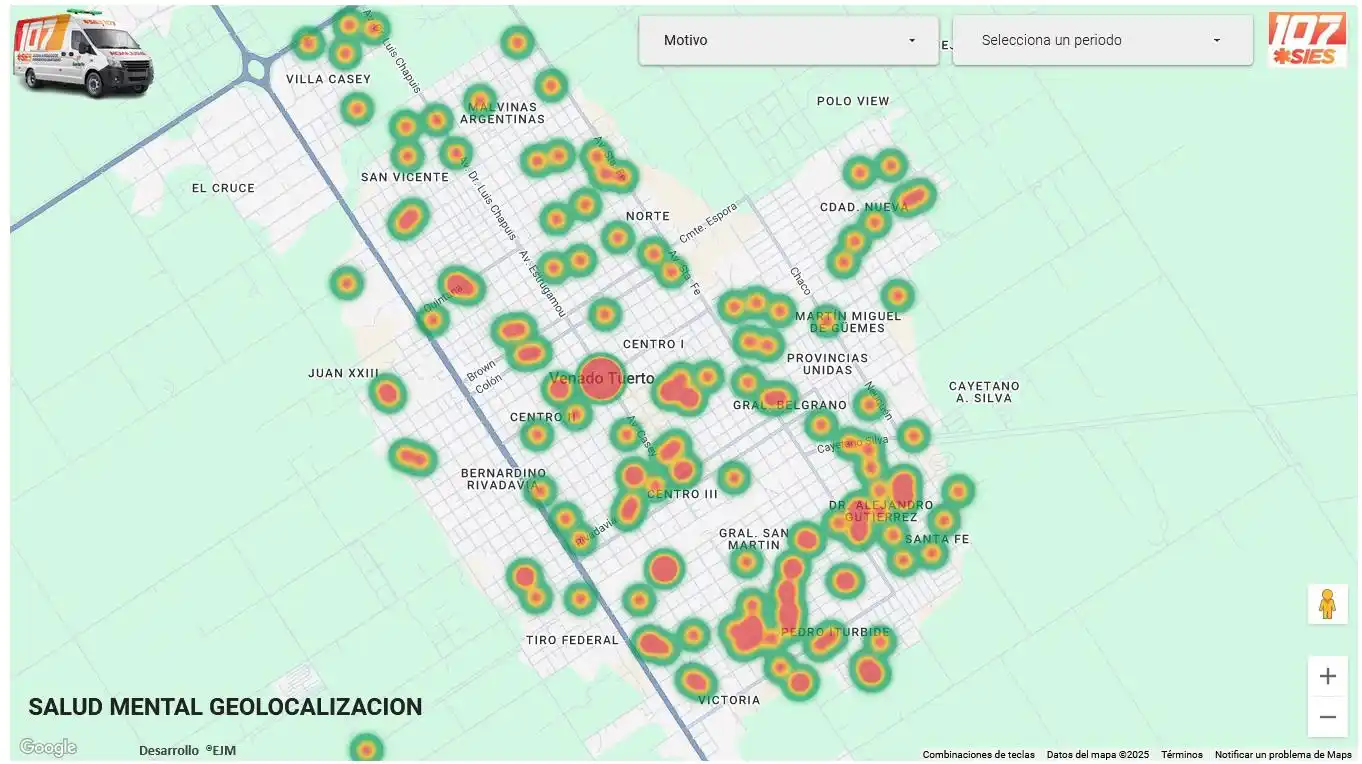Click the chevron arrow on the Motivo selector

911,40
